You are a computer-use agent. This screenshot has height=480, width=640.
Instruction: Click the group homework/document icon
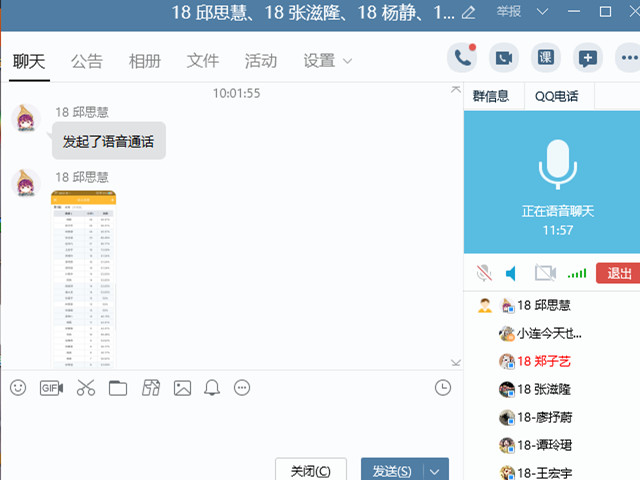point(151,387)
